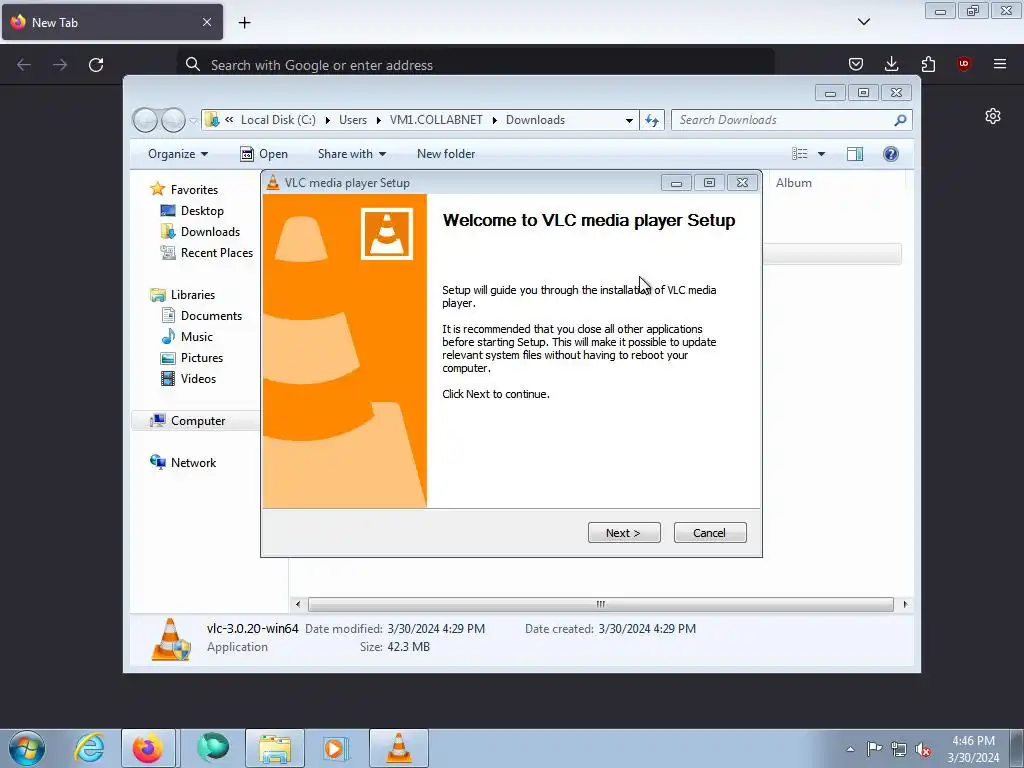
Task: Select Computer in navigation pane
Action: click(x=197, y=421)
